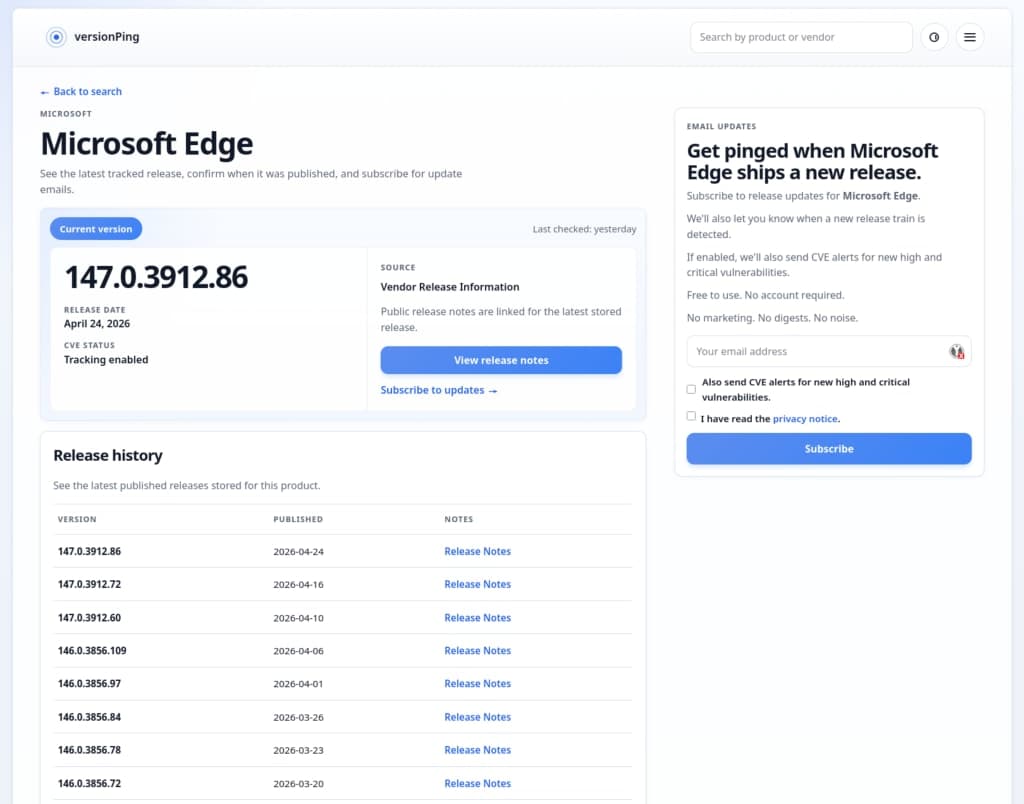Toggle the dark mode theme icon
This screenshot has width=1024, height=804.
click(934, 37)
